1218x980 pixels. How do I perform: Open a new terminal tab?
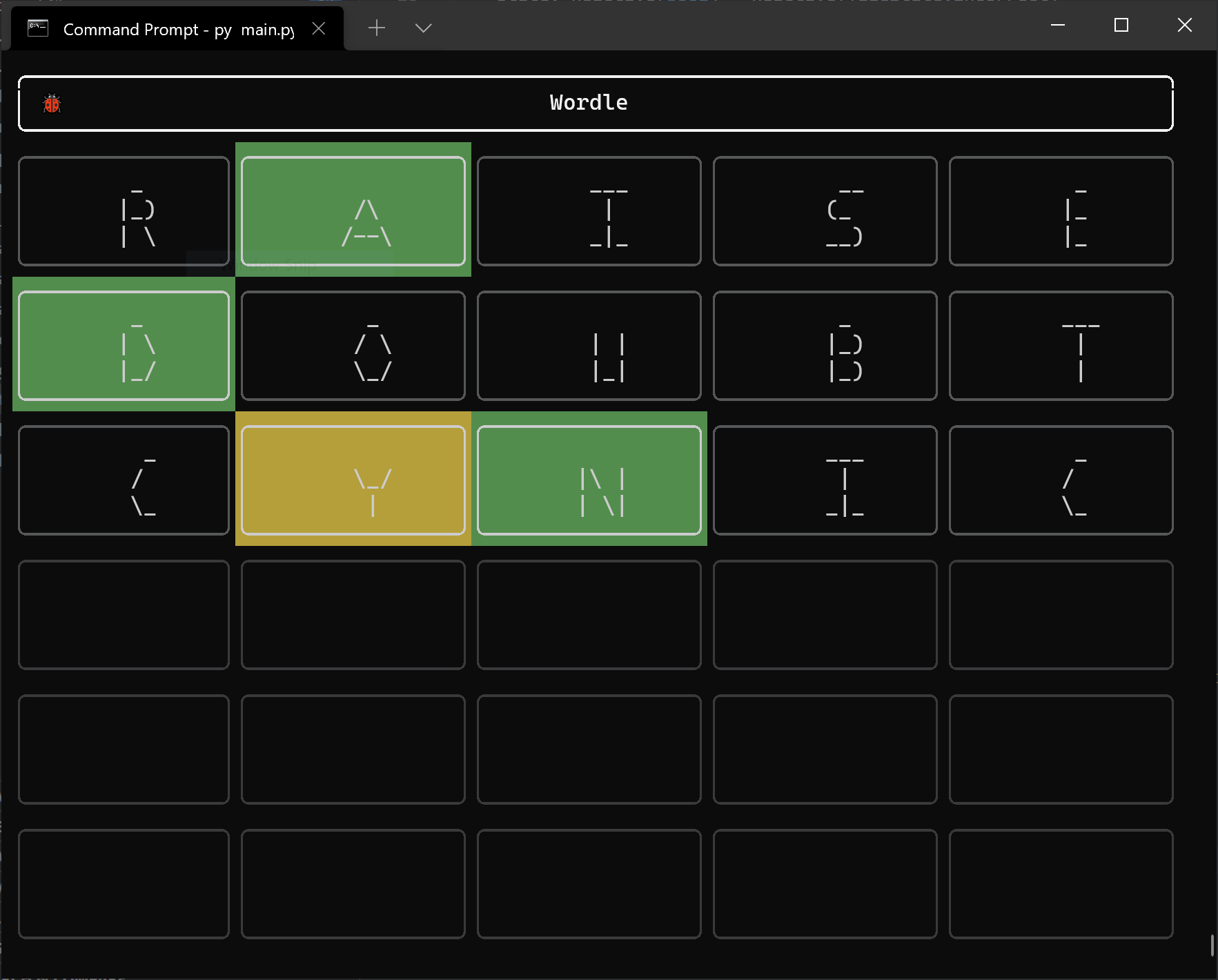(x=377, y=28)
